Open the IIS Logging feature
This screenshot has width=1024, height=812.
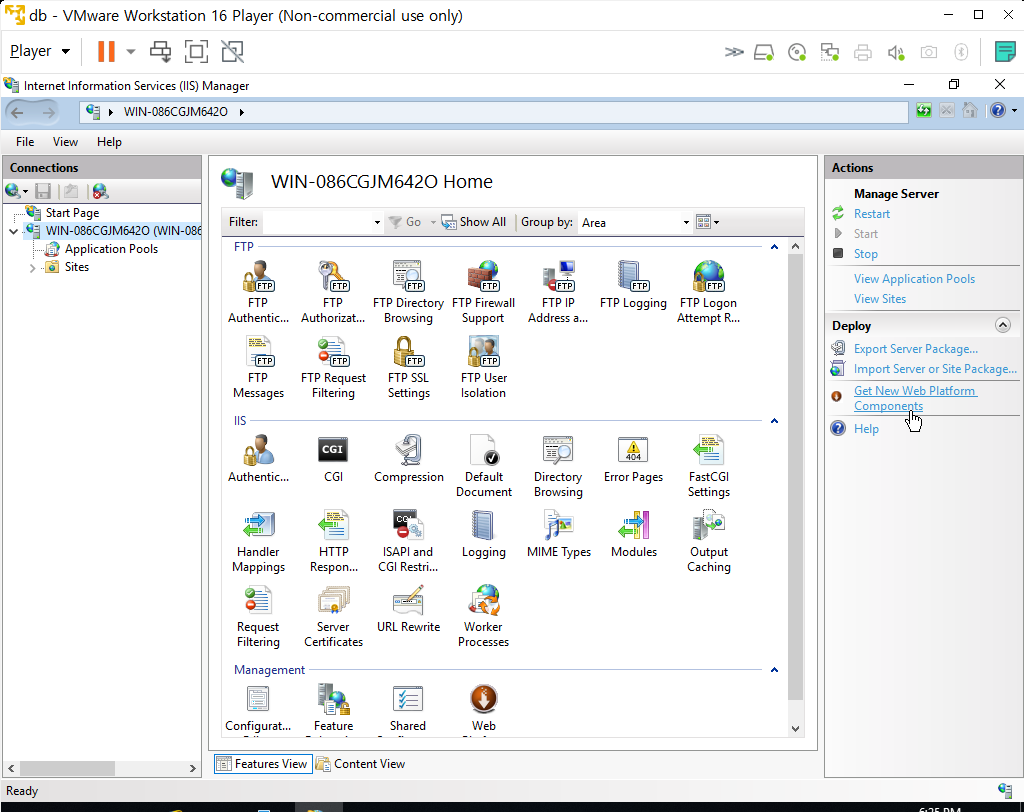tap(483, 534)
